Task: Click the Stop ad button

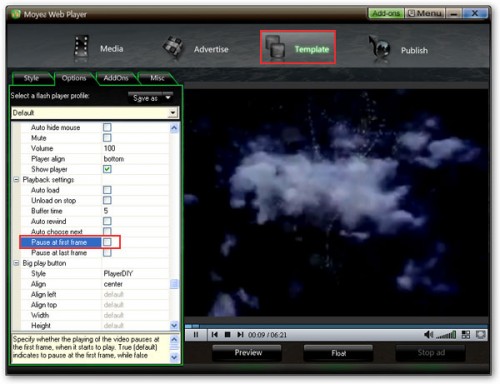Action: [x=431, y=353]
